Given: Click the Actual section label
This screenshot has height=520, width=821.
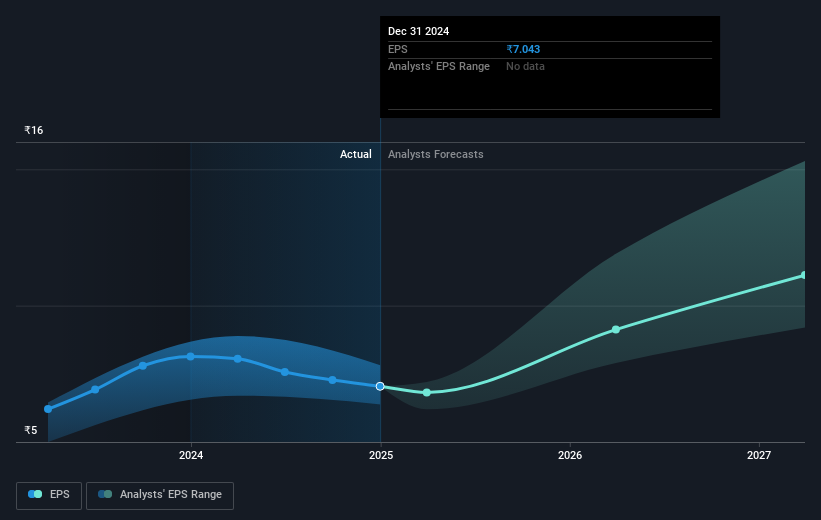Looking at the screenshot, I should [356, 154].
